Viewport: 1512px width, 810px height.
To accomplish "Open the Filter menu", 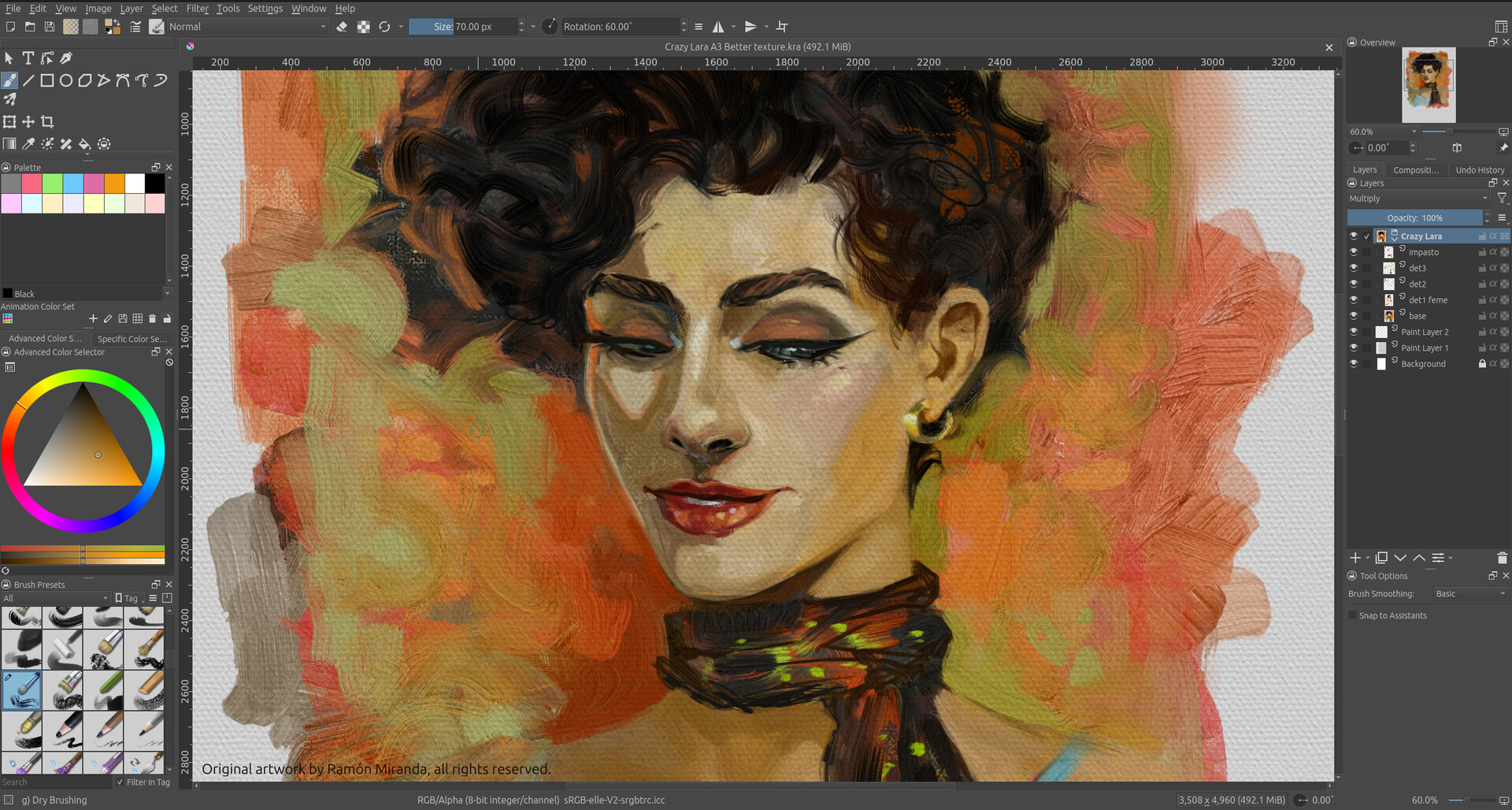I will click(x=196, y=8).
